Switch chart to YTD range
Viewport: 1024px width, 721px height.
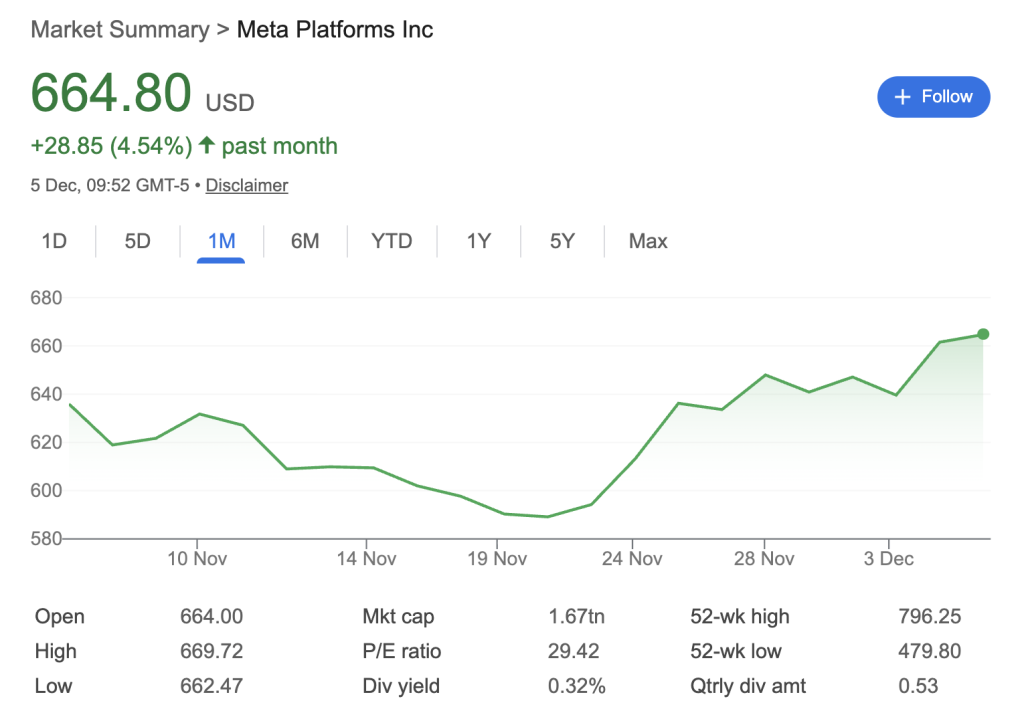391,241
